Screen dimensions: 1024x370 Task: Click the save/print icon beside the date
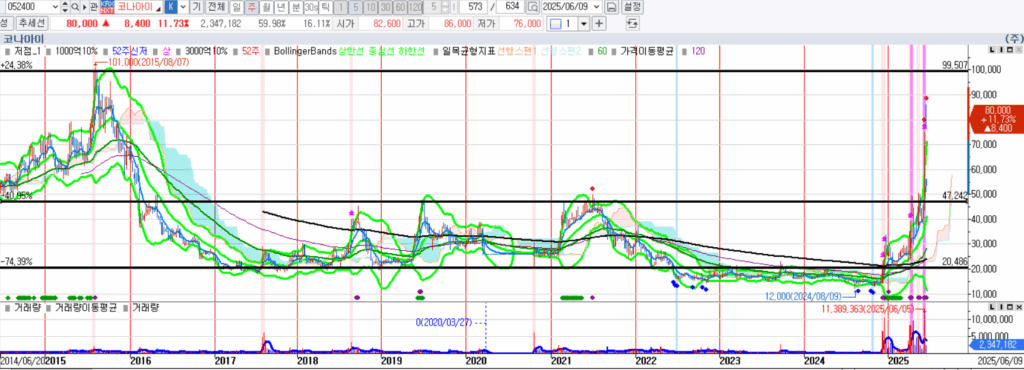click(x=611, y=7)
